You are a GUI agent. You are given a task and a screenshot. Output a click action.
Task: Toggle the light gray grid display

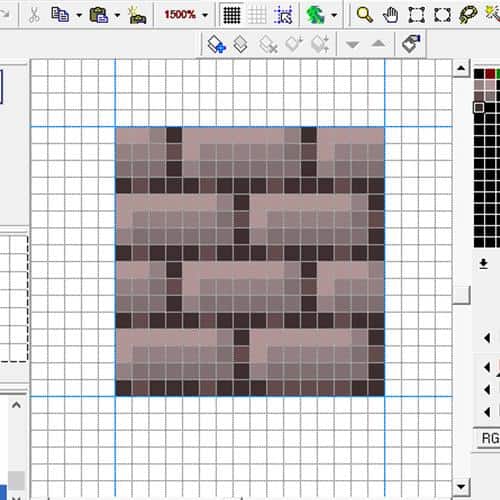[x=257, y=15]
